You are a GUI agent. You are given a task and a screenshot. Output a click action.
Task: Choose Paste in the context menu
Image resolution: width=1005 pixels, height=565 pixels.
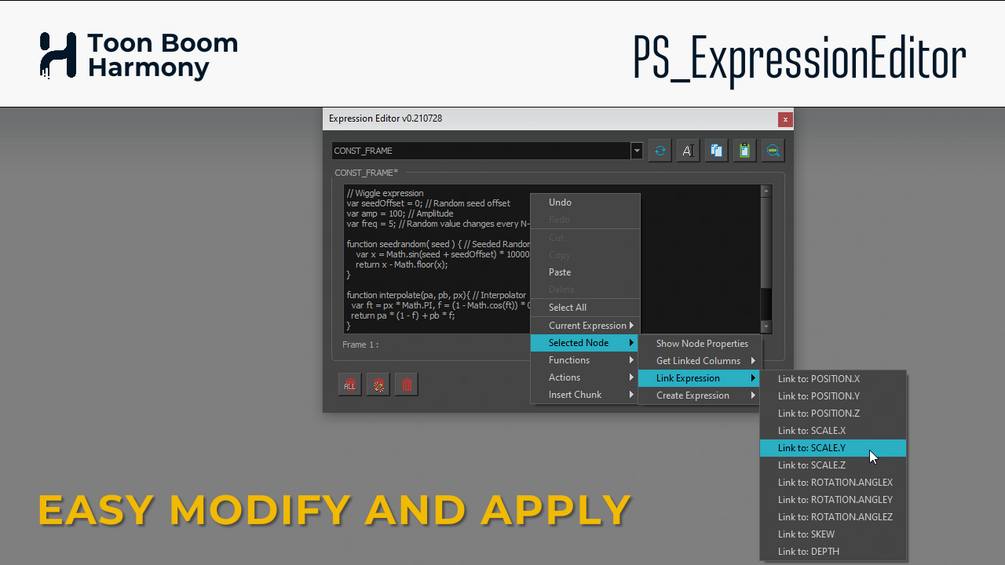[585, 272]
